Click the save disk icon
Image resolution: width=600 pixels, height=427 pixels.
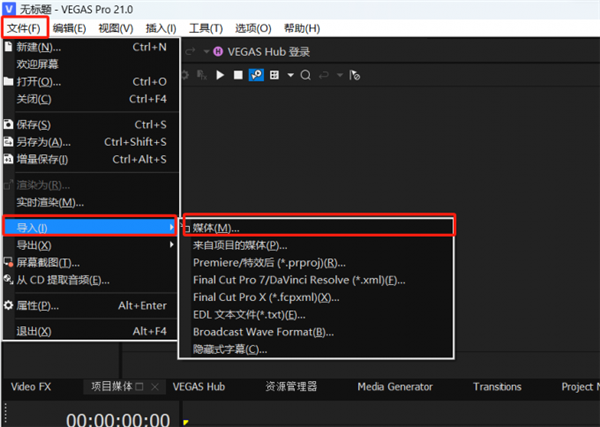click(x=8, y=124)
